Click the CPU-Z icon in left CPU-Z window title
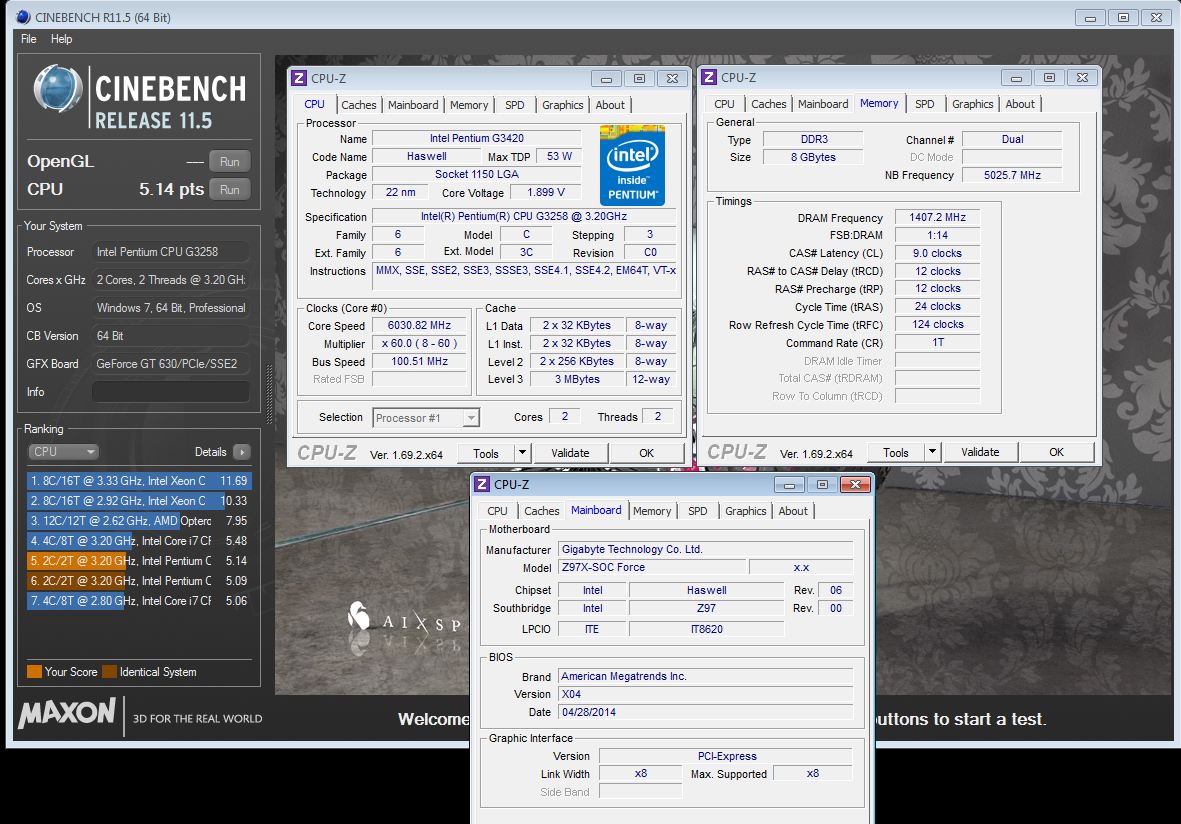 (299, 78)
